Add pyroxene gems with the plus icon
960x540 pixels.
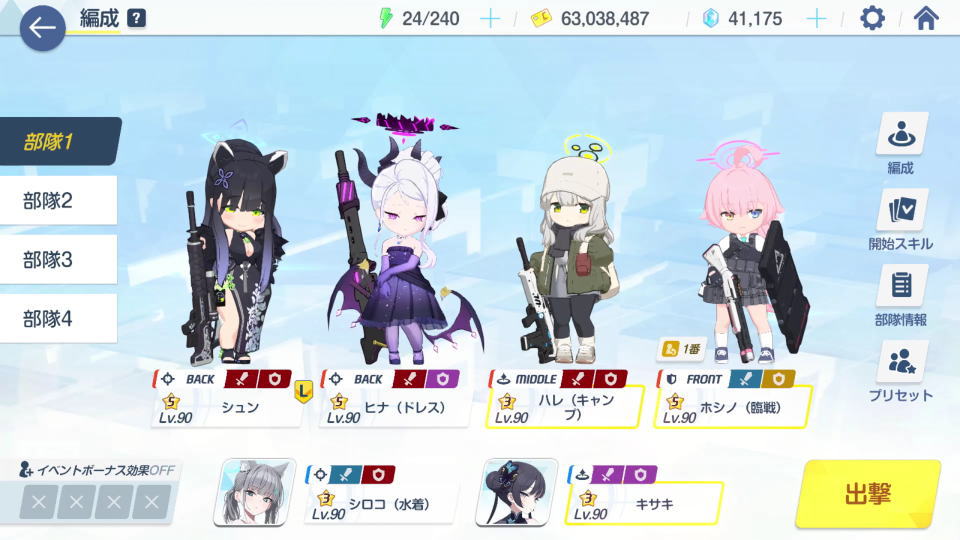tap(816, 19)
